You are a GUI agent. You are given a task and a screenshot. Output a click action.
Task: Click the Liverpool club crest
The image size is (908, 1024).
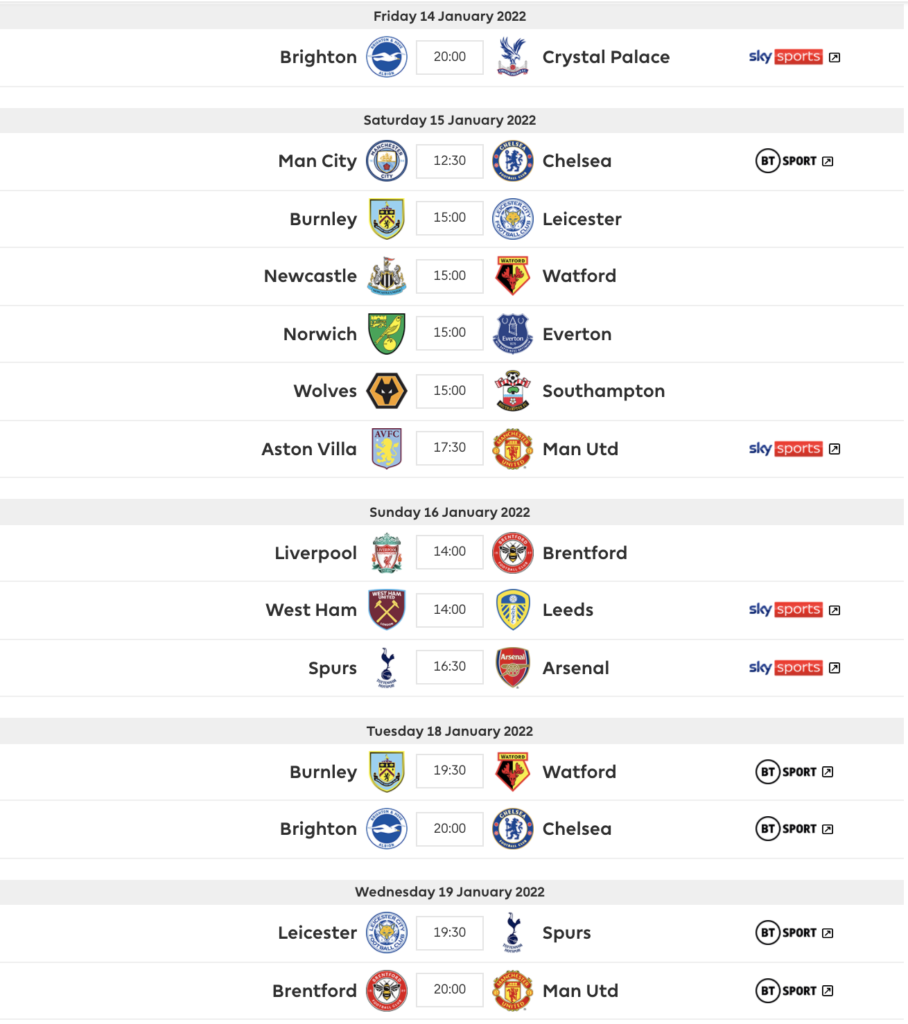[x=387, y=552]
